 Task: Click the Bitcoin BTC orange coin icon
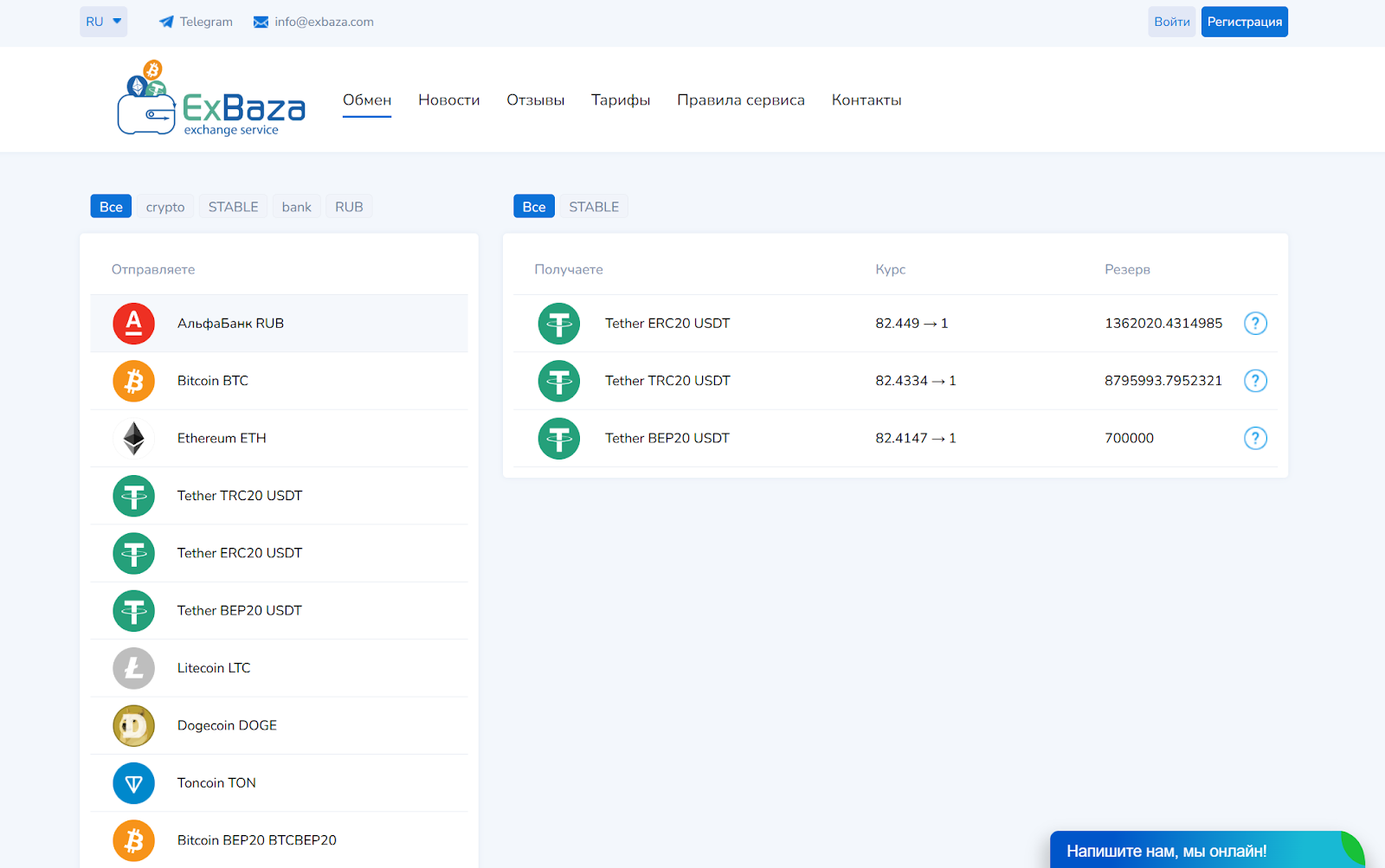click(133, 381)
